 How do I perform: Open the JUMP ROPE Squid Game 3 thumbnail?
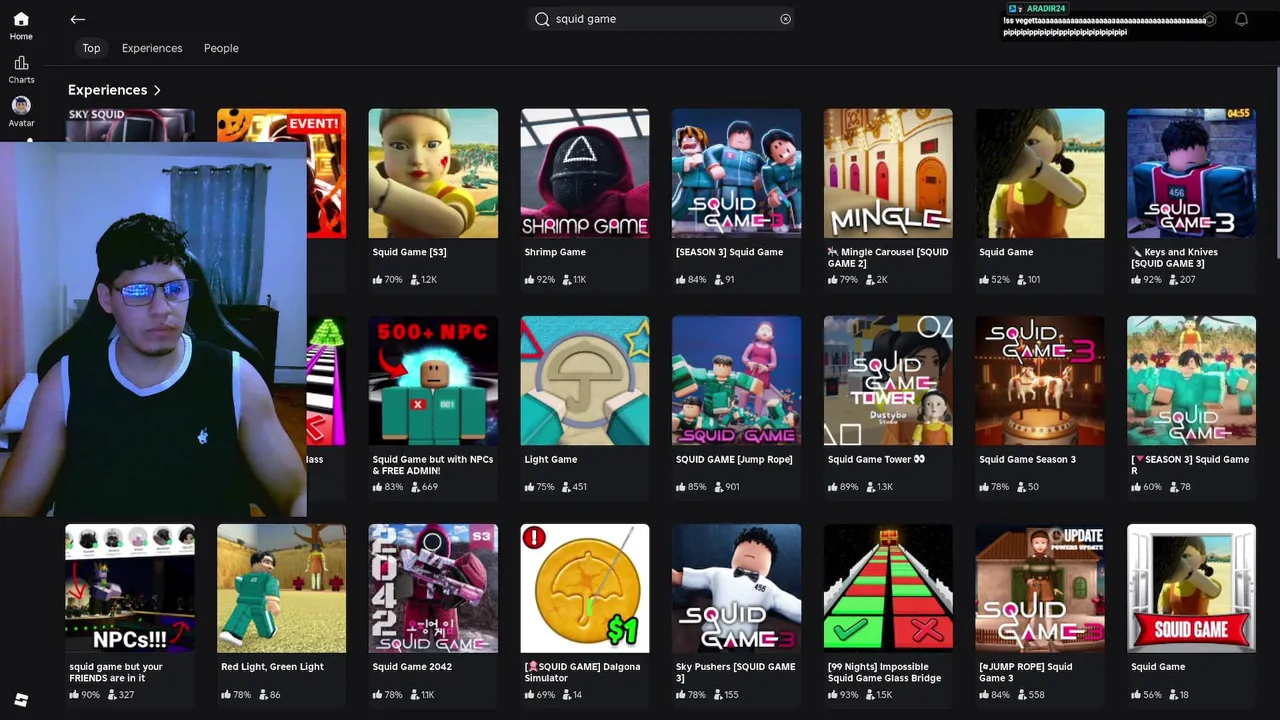1040,588
